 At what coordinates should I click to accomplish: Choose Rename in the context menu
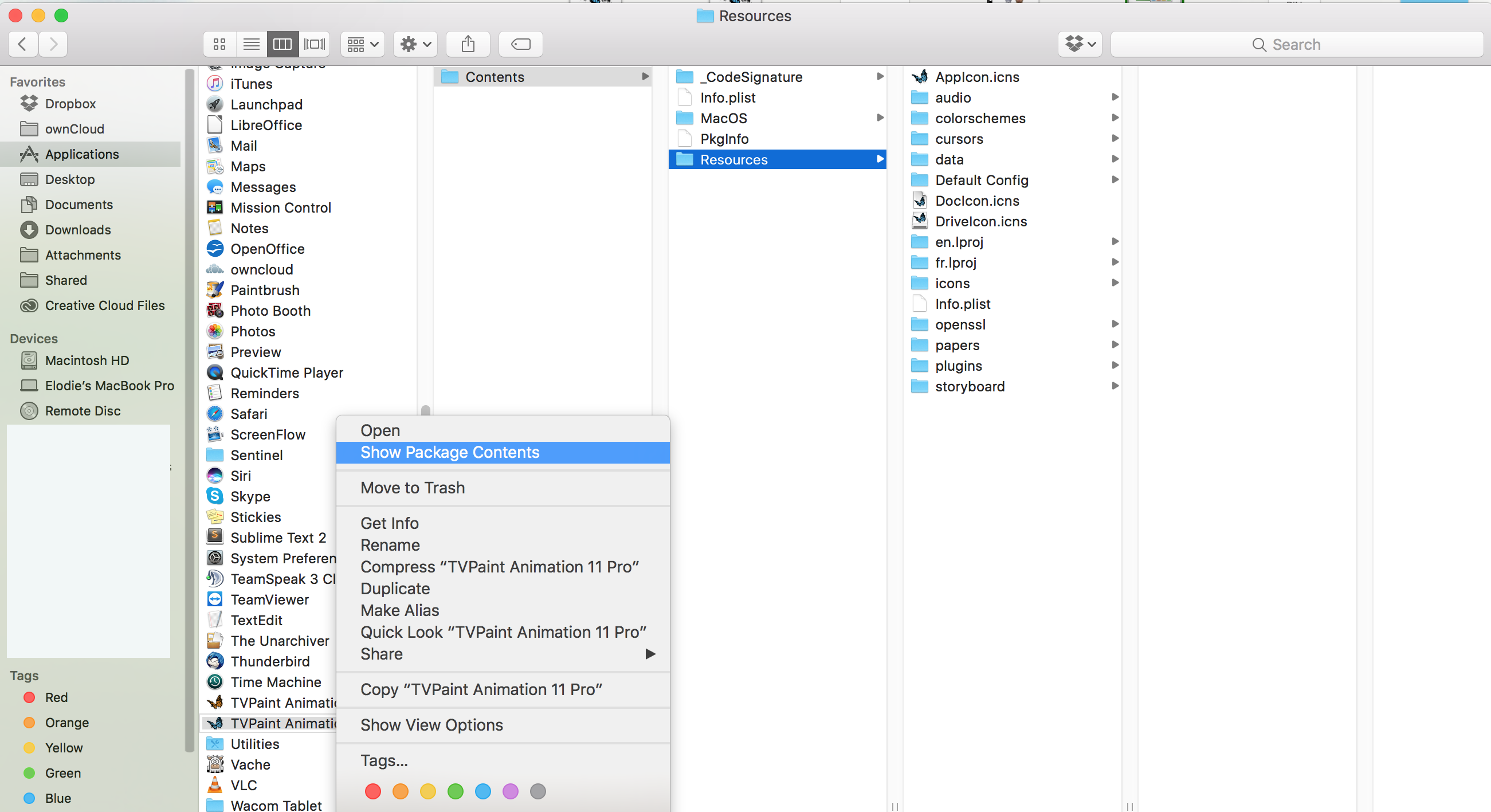[x=503, y=545]
